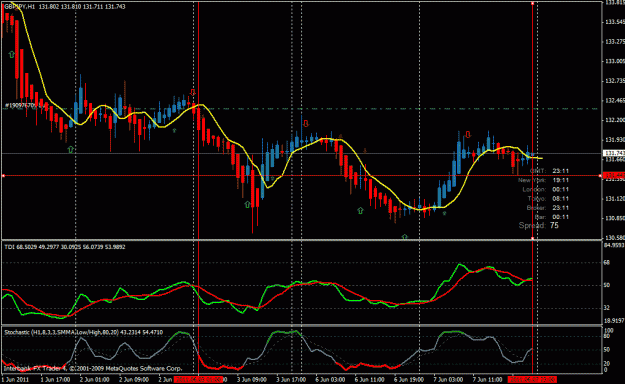Click the red horizontal line price tag on axis
This screenshot has height=384, width=625.
pos(614,175)
